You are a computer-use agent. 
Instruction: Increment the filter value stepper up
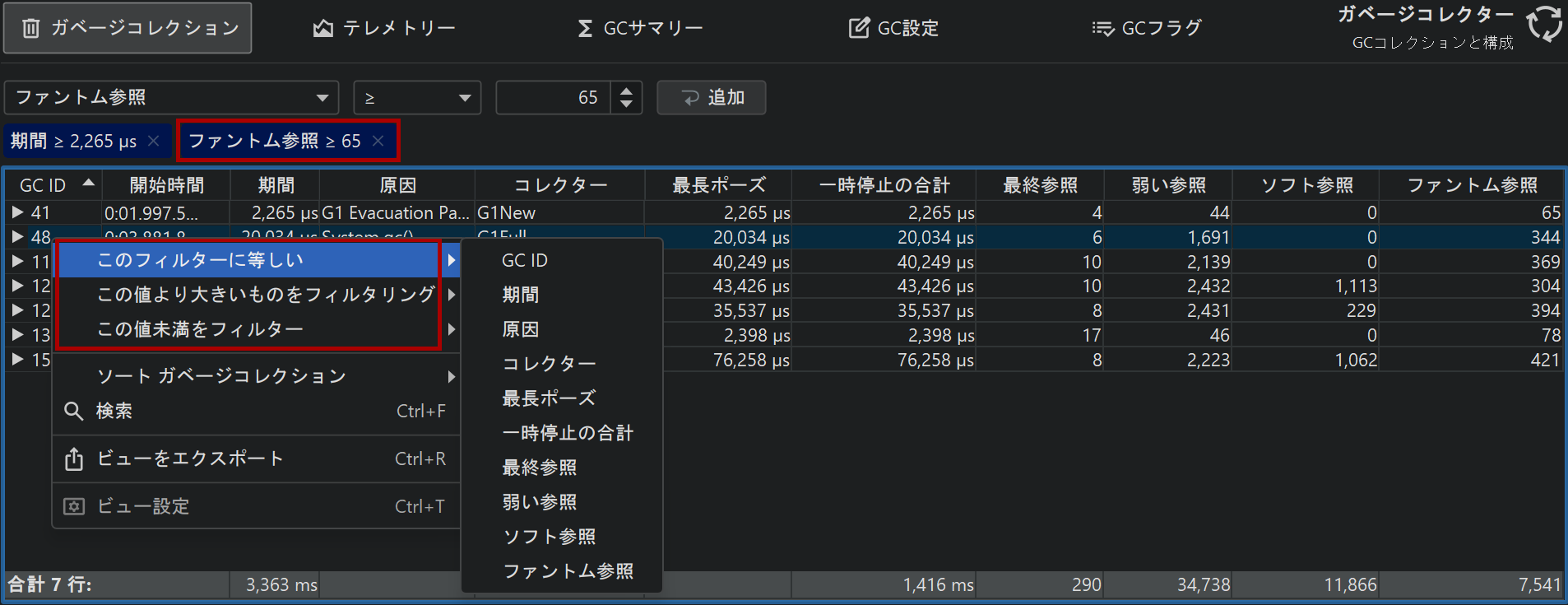(626, 91)
